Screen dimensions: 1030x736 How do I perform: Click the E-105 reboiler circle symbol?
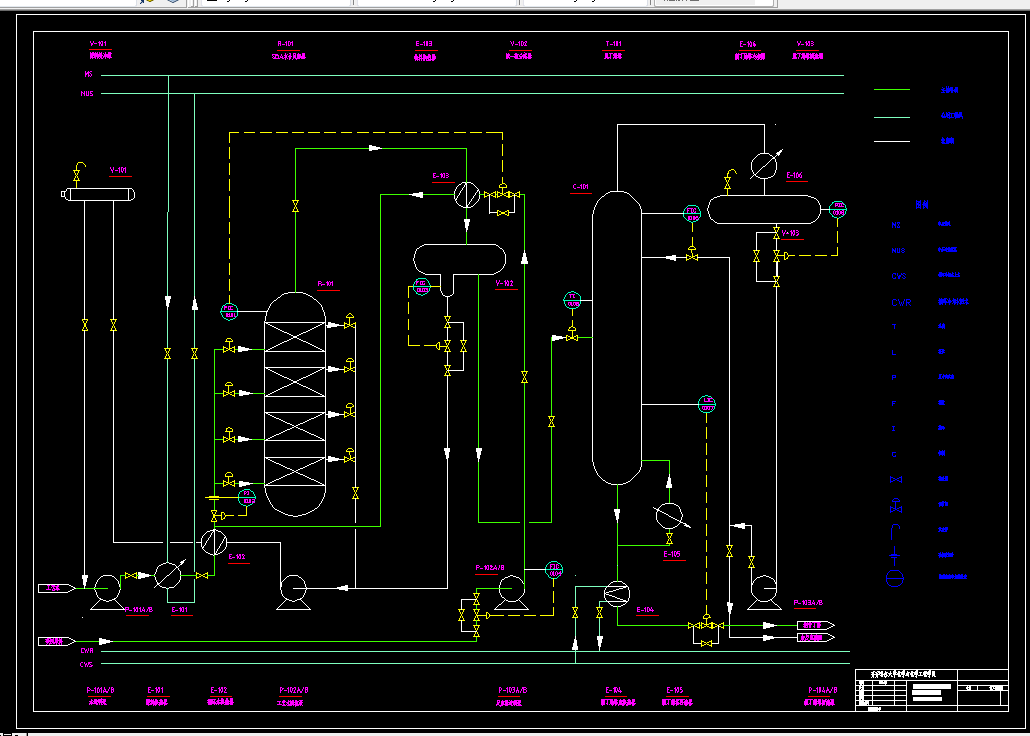click(669, 516)
